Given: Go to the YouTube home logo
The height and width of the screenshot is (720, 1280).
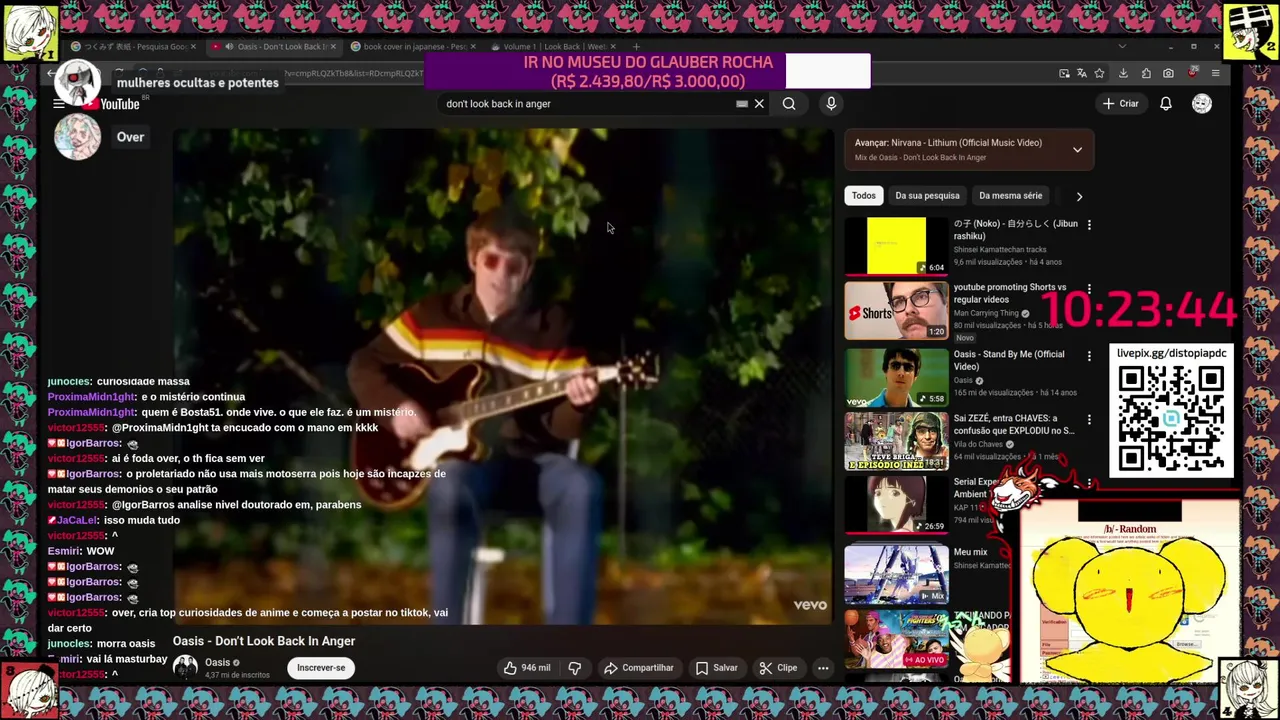Looking at the screenshot, I should [x=111, y=104].
